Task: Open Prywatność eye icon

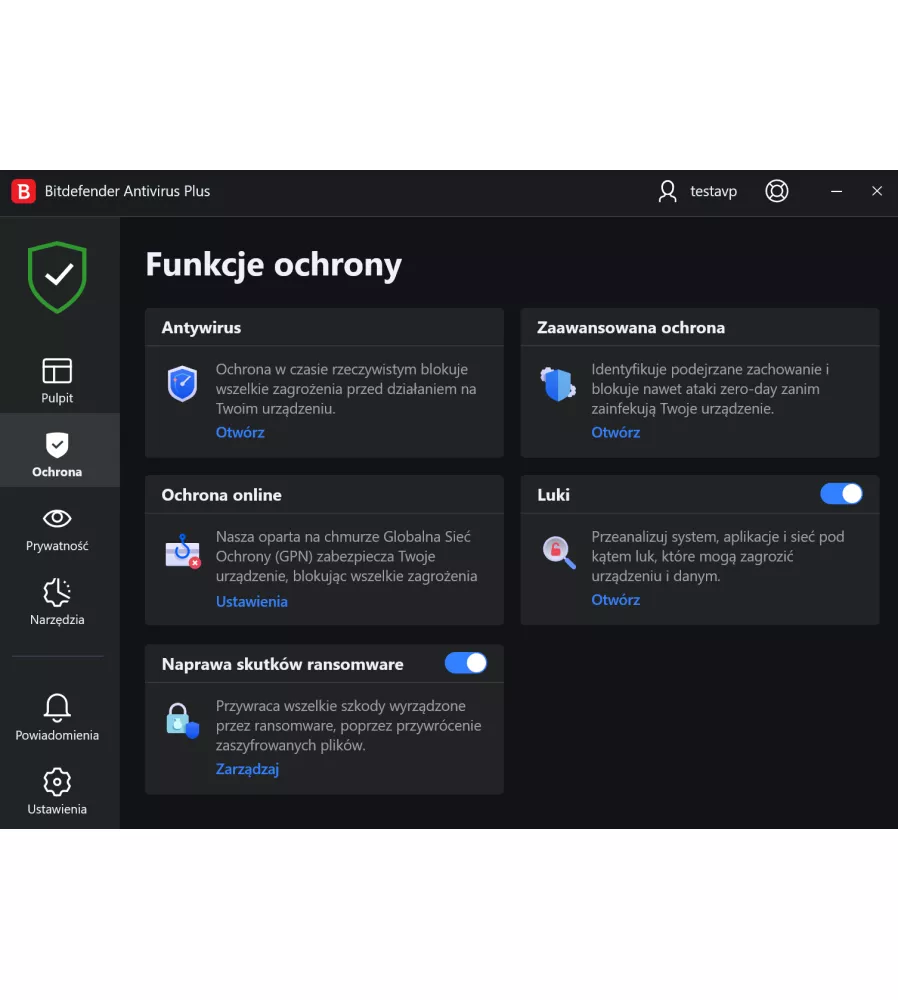Action: [57, 518]
